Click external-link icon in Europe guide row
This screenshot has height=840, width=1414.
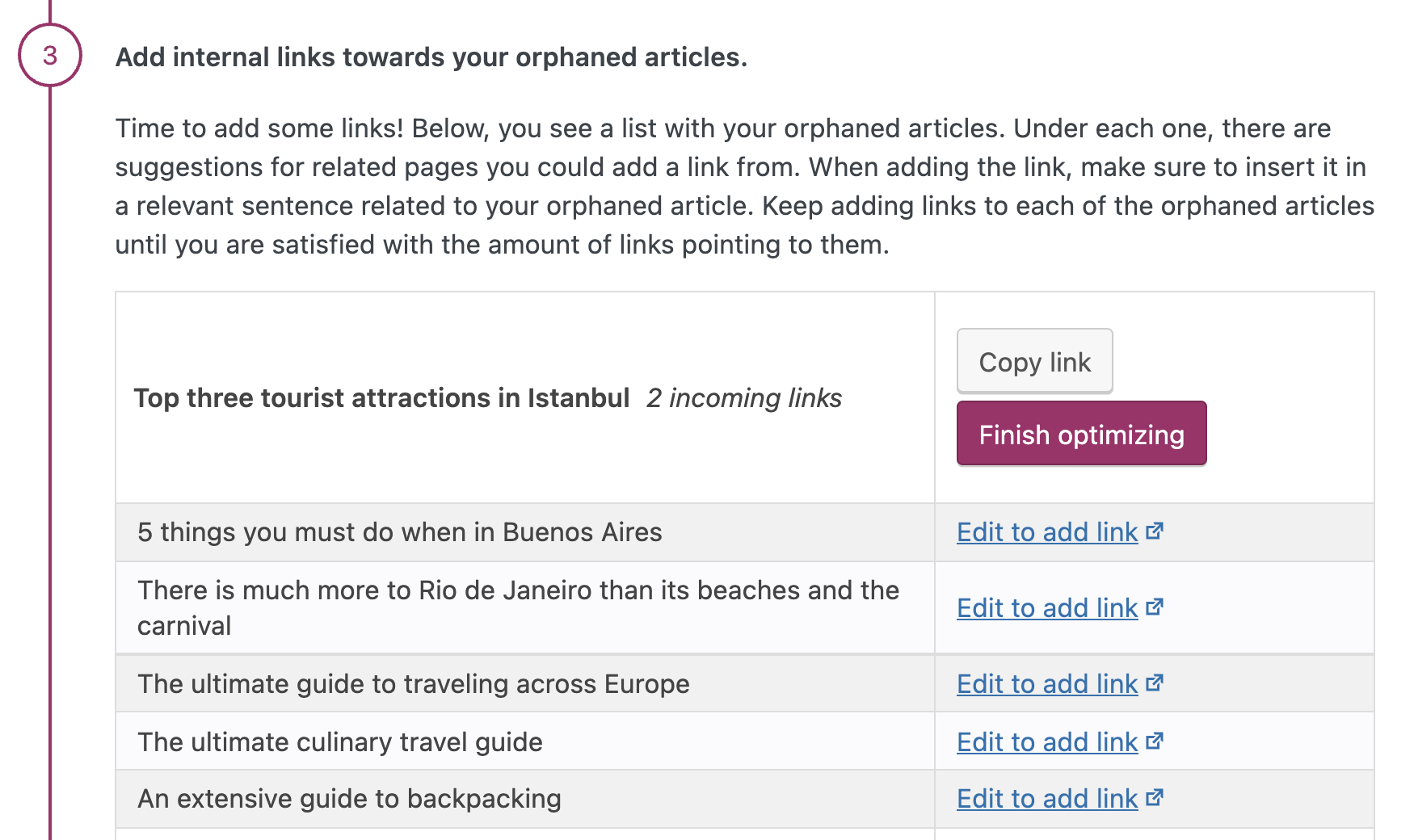coord(1155,683)
